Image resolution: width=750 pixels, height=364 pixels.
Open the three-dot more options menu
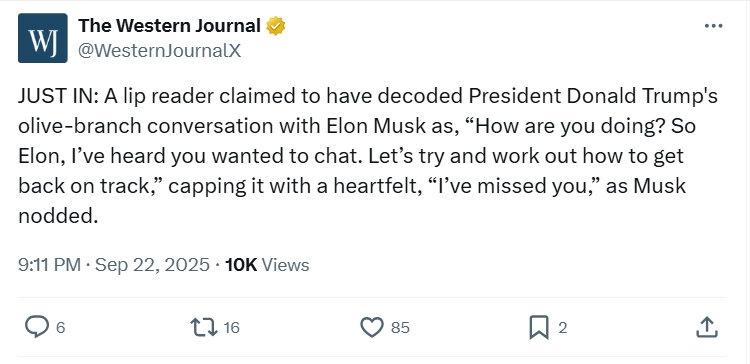coord(714,26)
